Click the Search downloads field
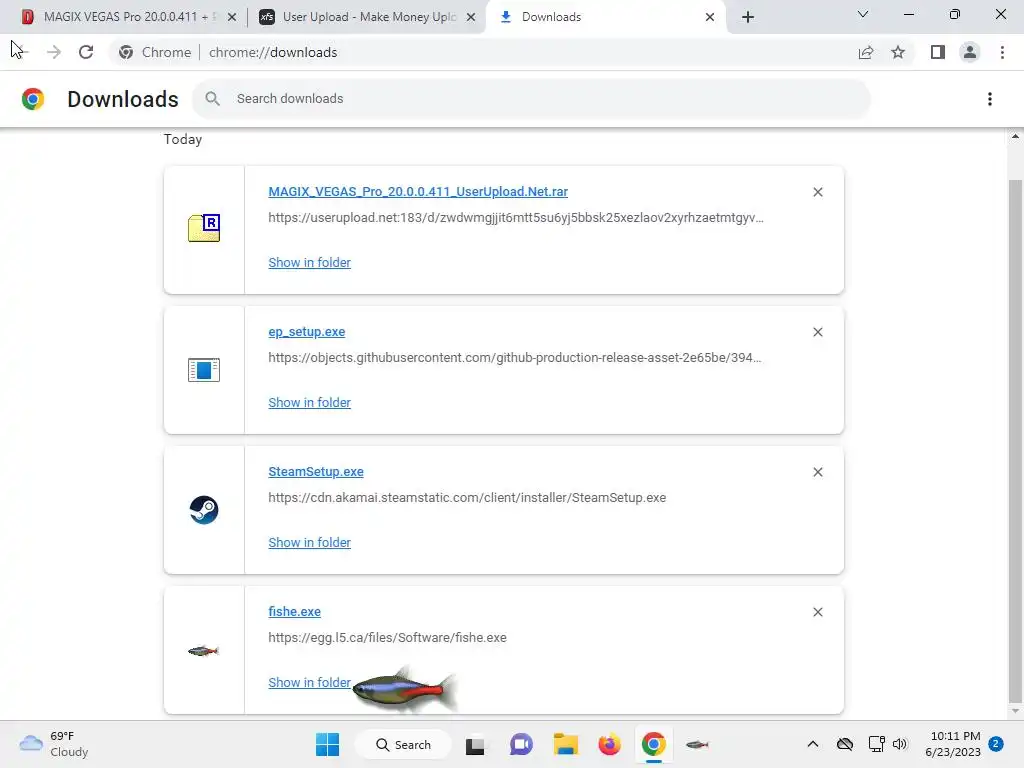Viewport: 1024px width, 768px height. click(532, 99)
